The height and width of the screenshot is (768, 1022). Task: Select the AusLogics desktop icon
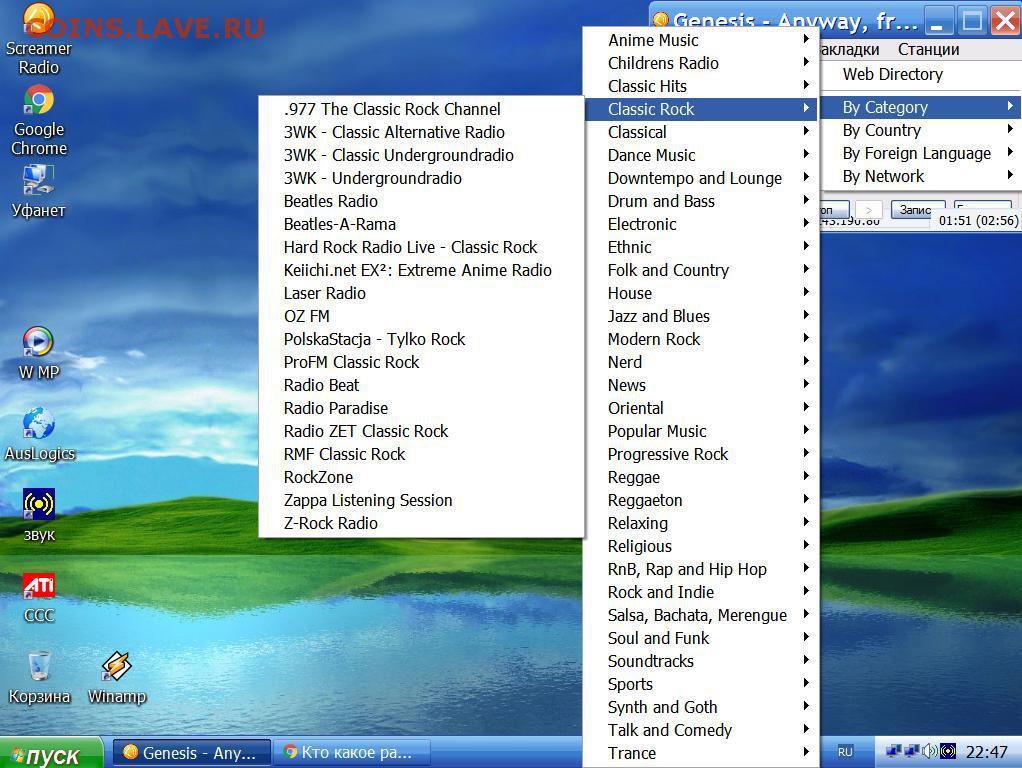click(x=39, y=434)
